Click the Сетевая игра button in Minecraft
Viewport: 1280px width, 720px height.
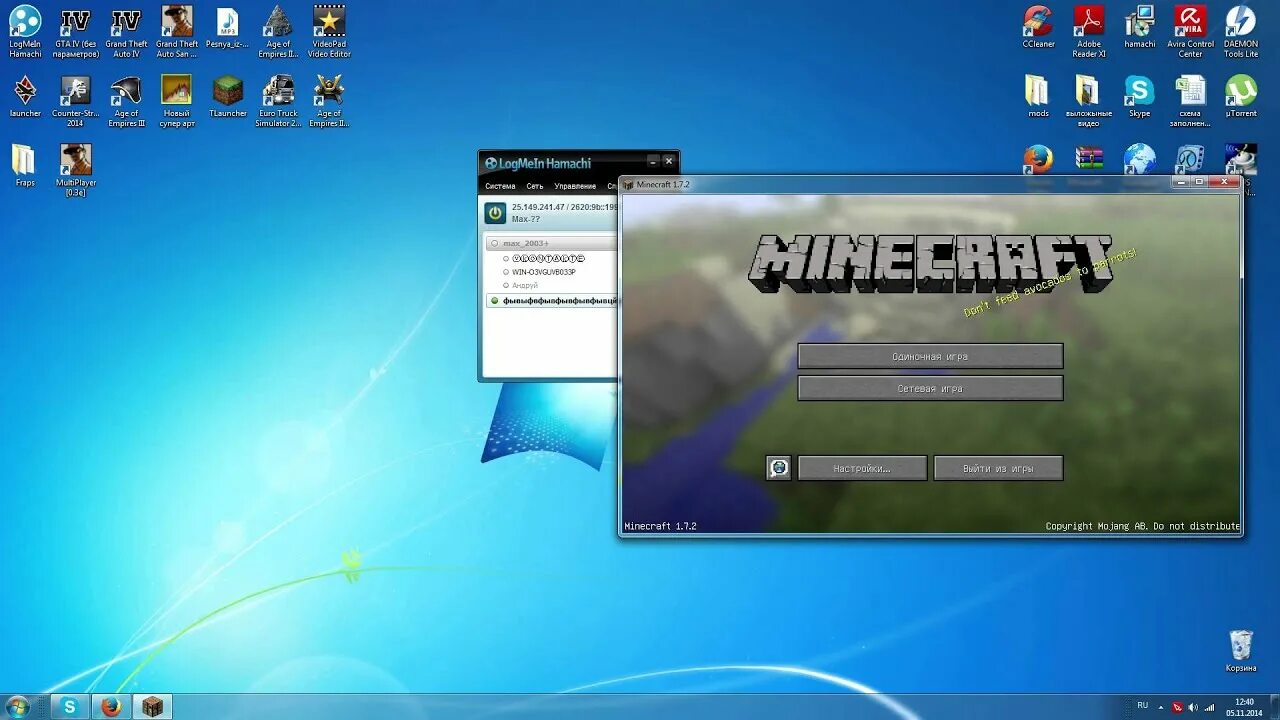pos(930,388)
